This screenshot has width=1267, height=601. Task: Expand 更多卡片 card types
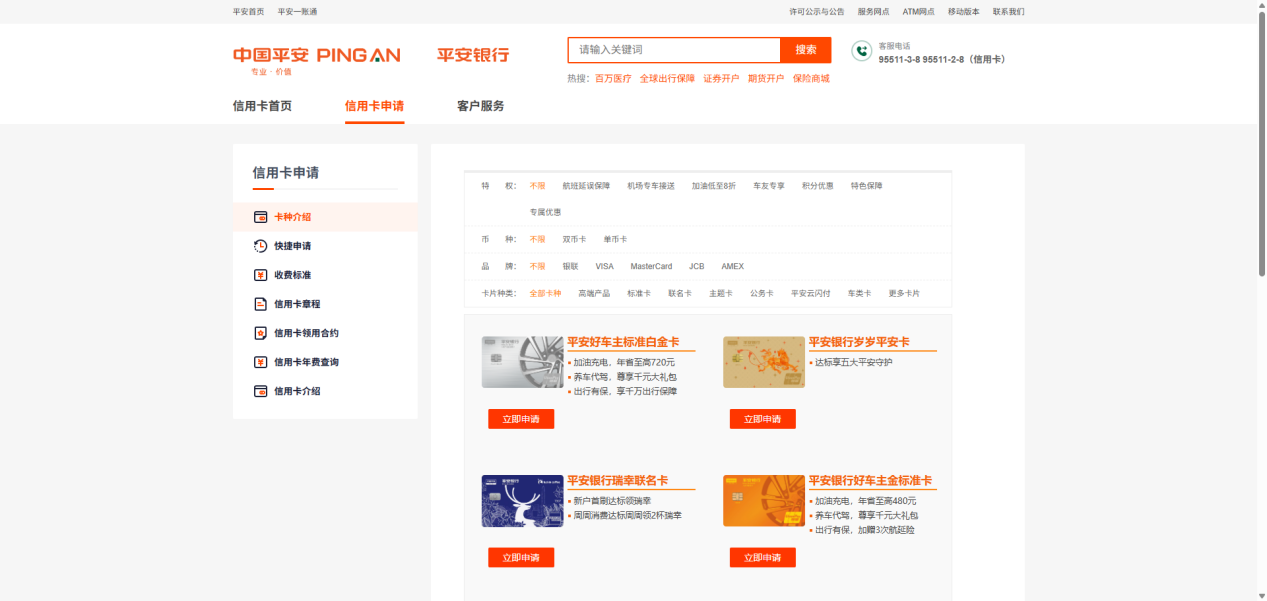(x=904, y=293)
